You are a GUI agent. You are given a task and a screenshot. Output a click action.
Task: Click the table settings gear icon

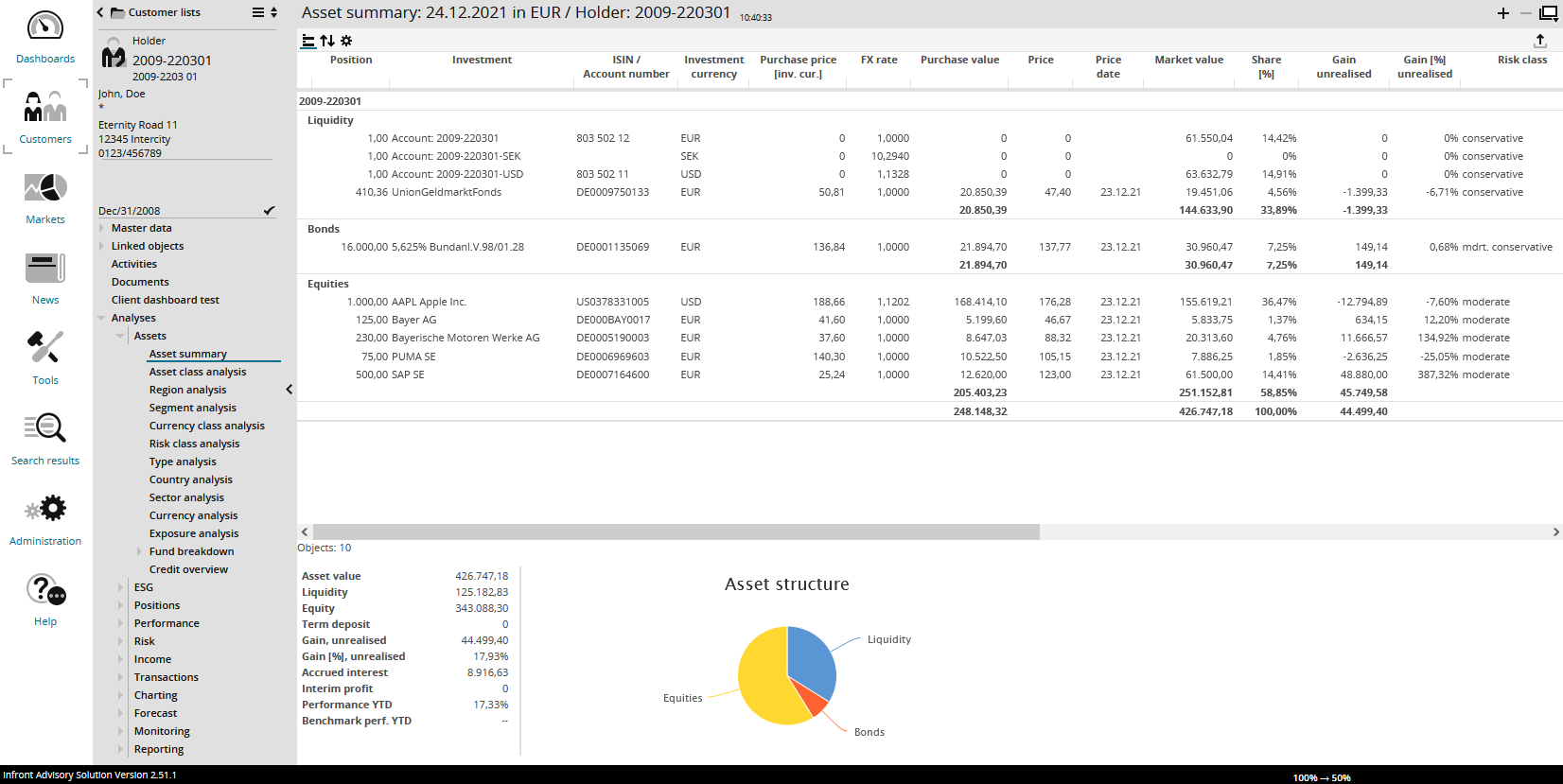(346, 41)
